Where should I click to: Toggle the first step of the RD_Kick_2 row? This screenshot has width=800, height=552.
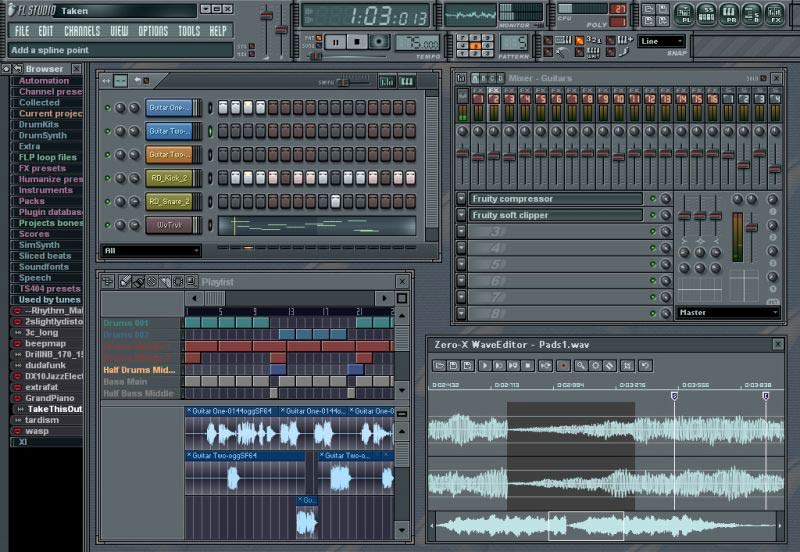click(x=224, y=178)
